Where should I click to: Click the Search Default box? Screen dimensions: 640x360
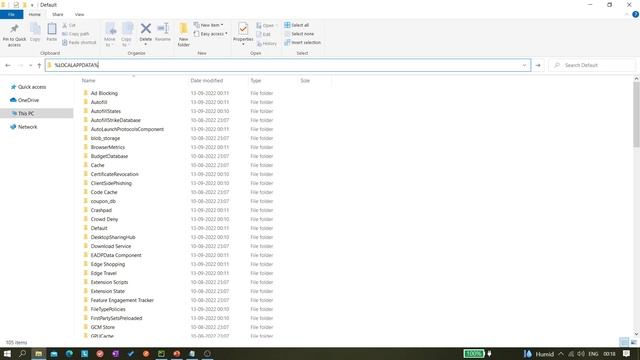[592, 65]
